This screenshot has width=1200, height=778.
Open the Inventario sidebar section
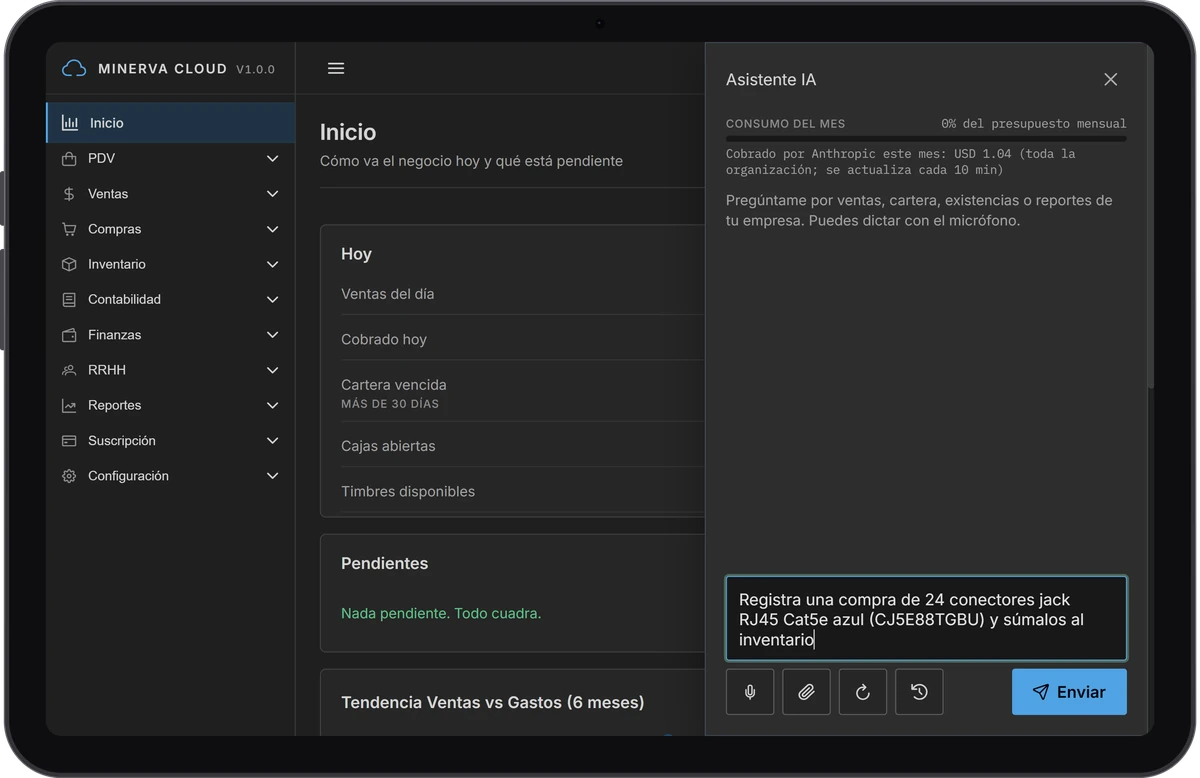click(170, 265)
